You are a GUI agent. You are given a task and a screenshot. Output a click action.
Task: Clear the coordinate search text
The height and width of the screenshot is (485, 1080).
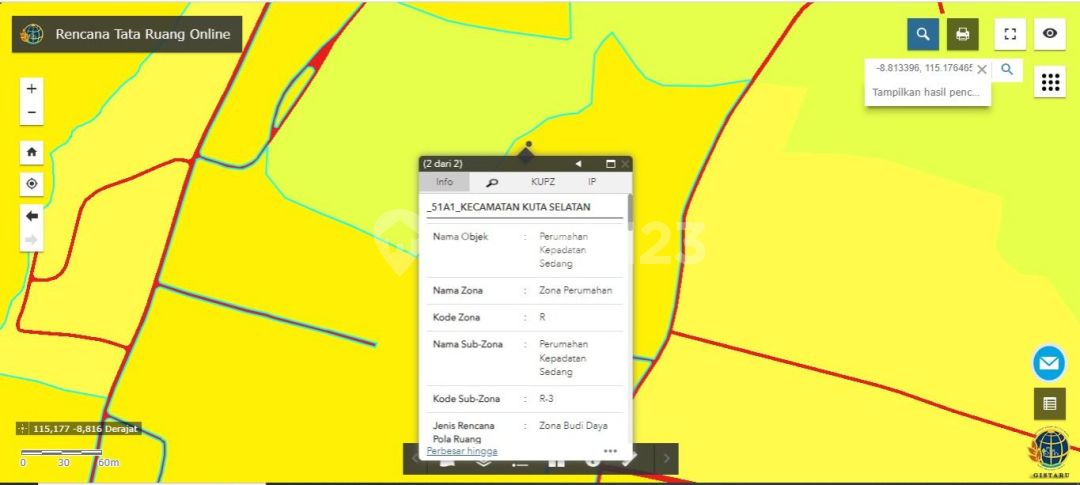click(x=982, y=69)
